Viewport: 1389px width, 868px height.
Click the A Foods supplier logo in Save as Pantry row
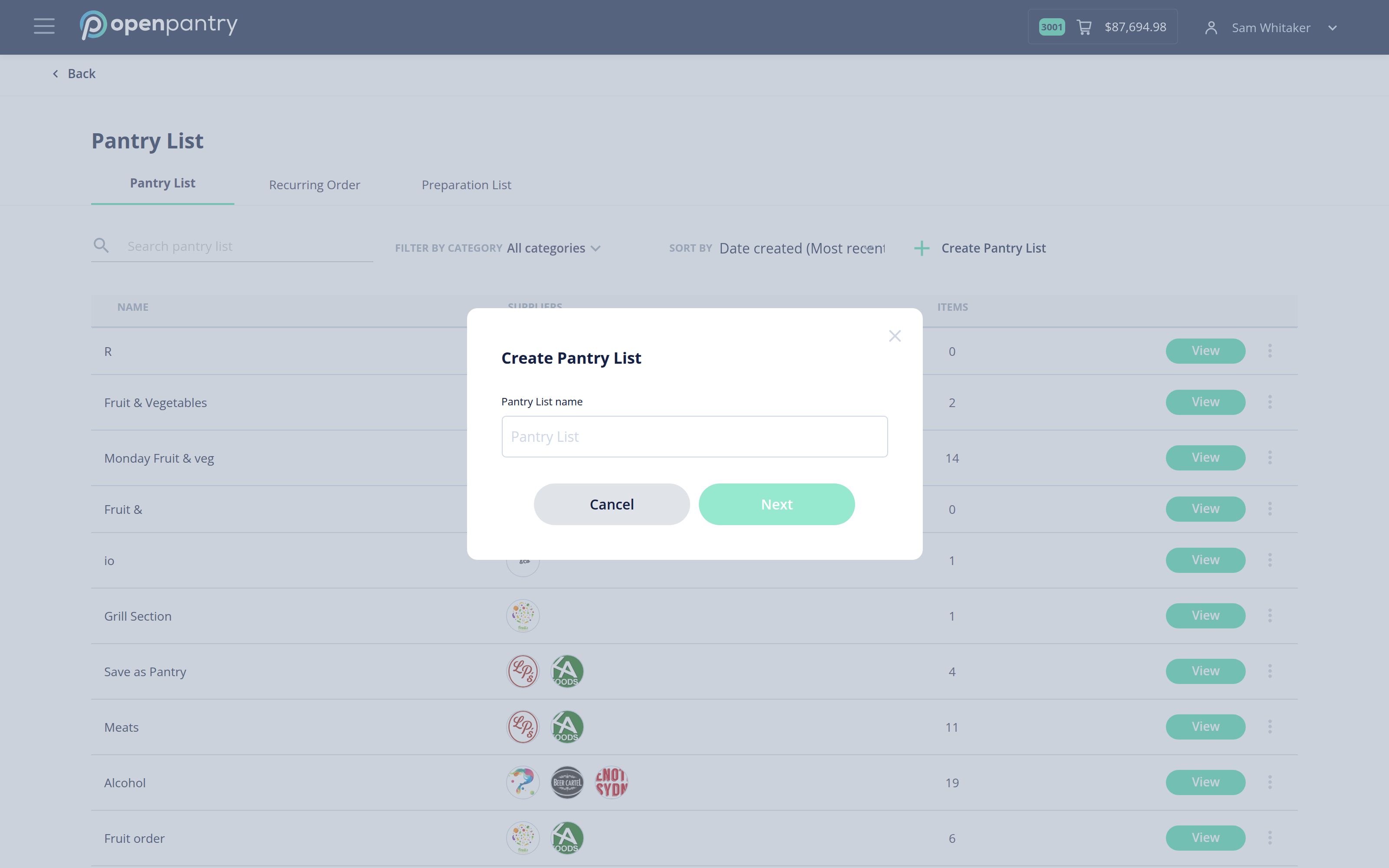click(x=567, y=672)
